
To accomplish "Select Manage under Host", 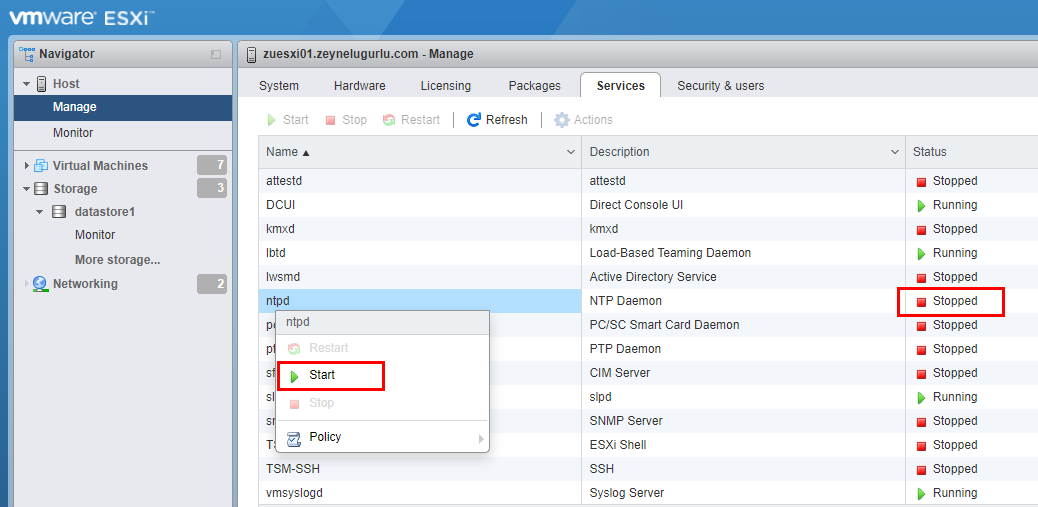I will [x=123, y=107].
